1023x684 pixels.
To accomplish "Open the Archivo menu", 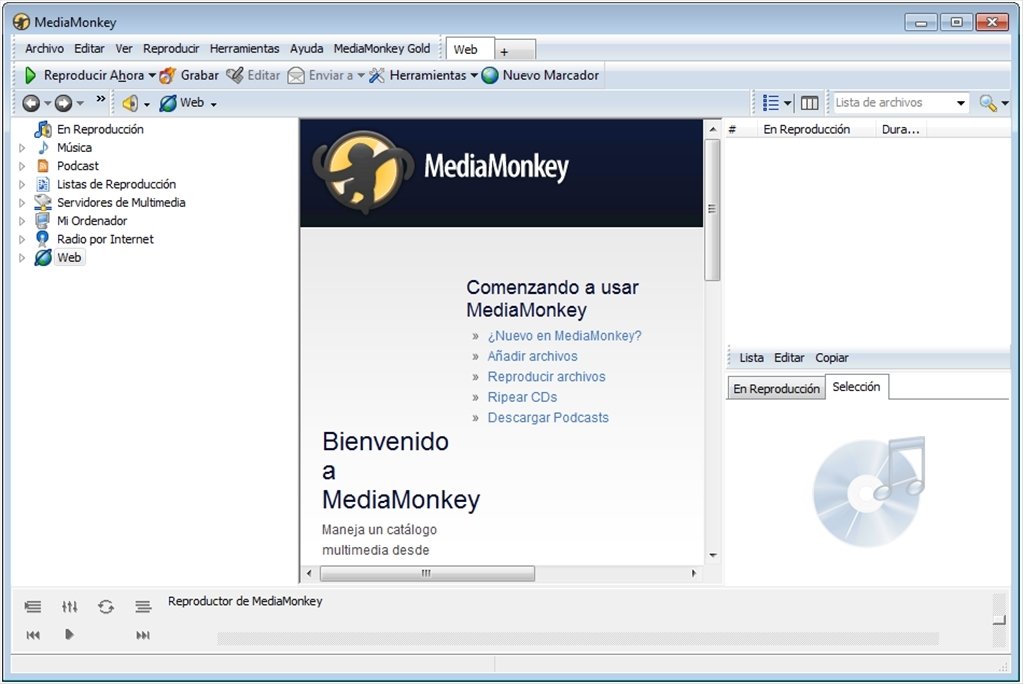I will (x=44, y=49).
